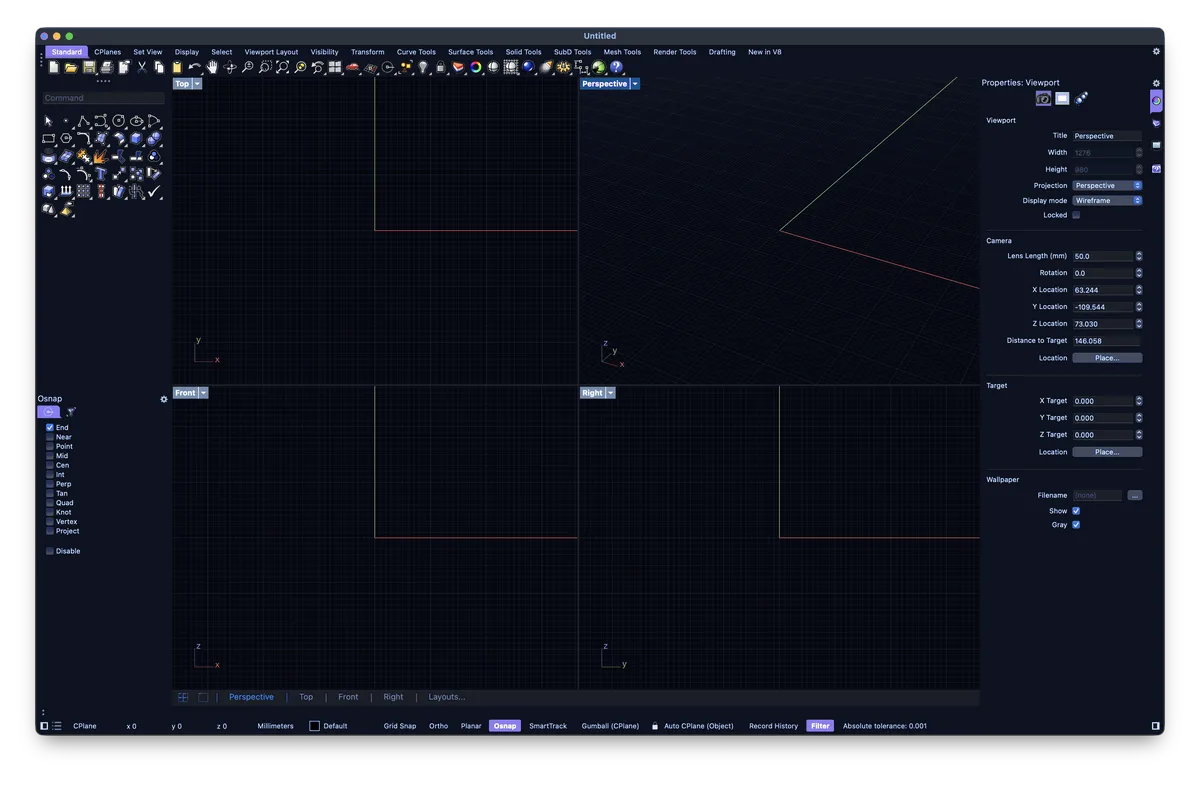Open the Top viewport title menu arrow
The width and height of the screenshot is (1200, 787).
(x=198, y=84)
